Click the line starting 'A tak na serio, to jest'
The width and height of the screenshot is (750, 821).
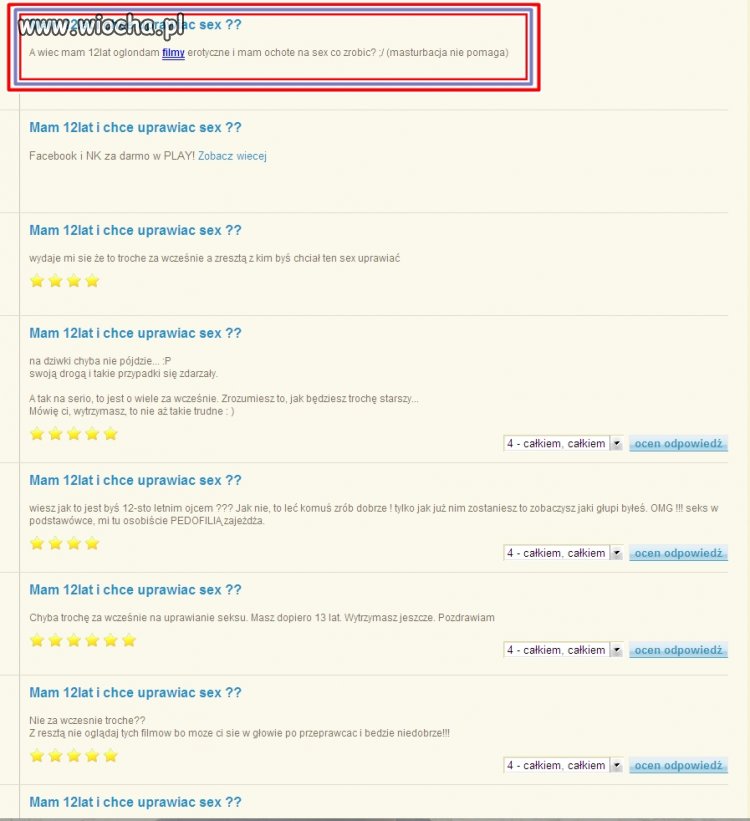pyautogui.click(x=224, y=399)
